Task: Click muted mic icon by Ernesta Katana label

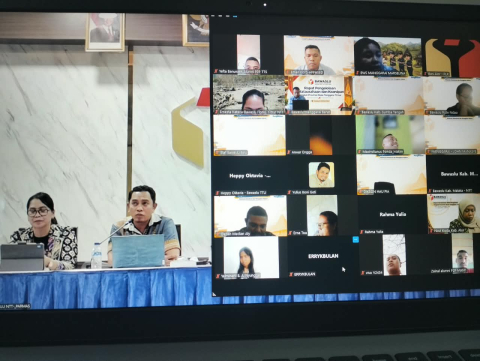Action: point(217,112)
